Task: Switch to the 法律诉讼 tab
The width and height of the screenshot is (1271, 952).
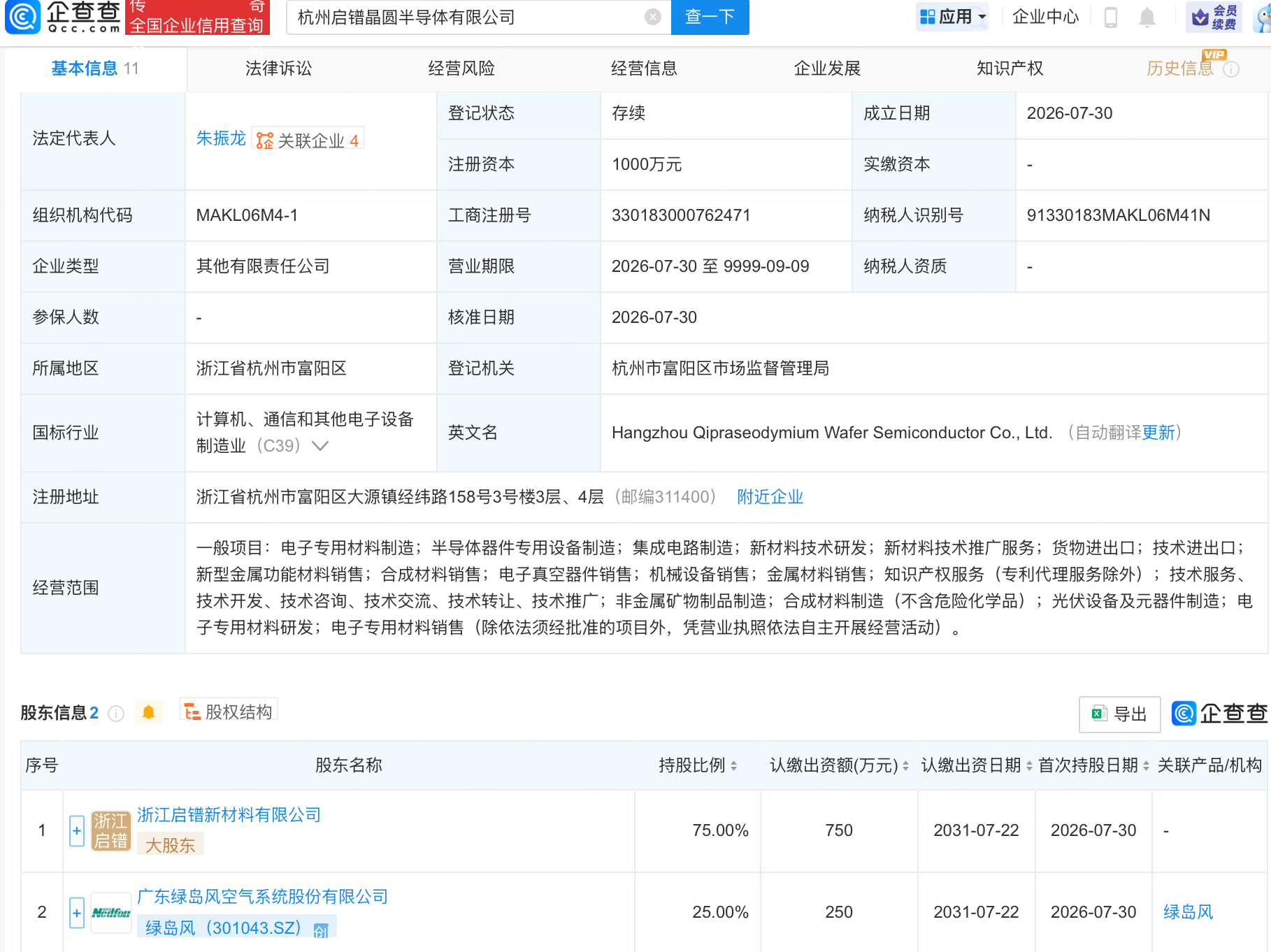Action: (x=278, y=68)
